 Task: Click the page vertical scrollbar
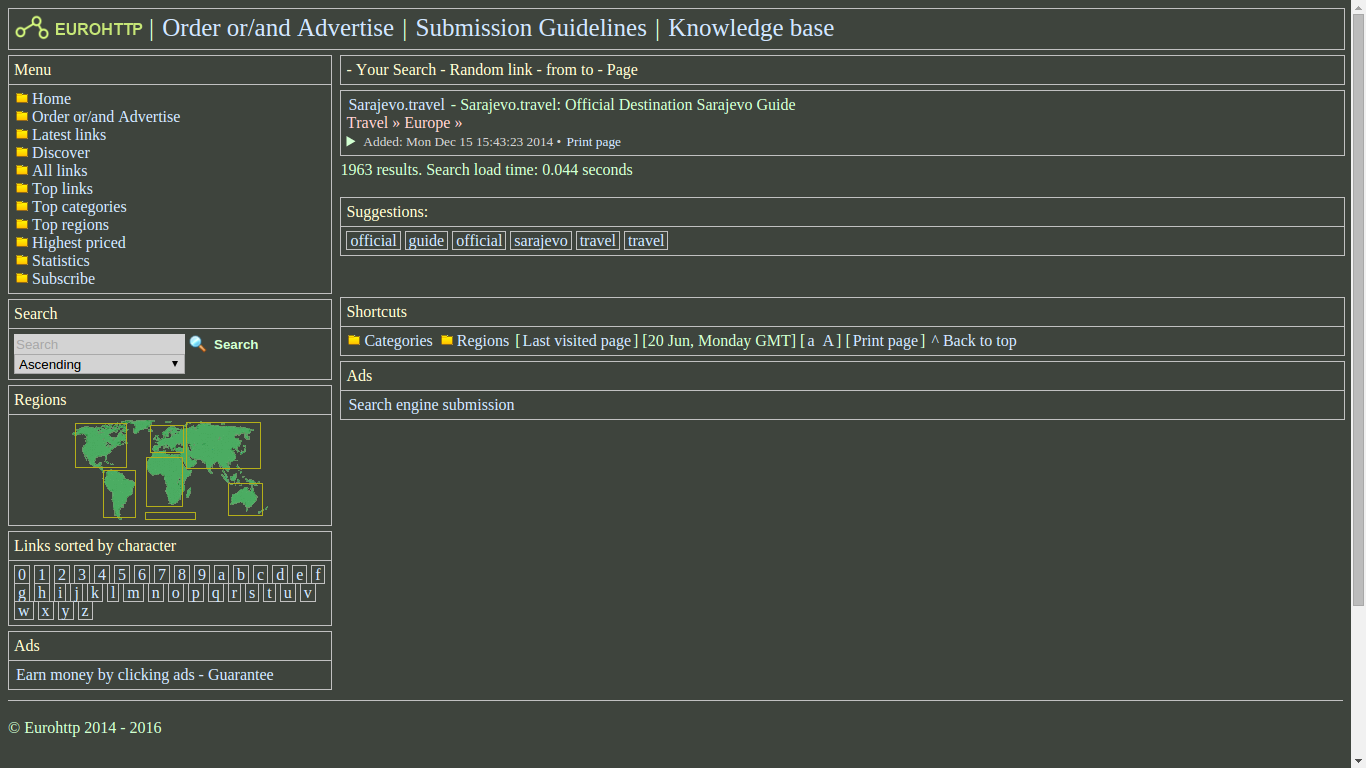click(x=1358, y=310)
